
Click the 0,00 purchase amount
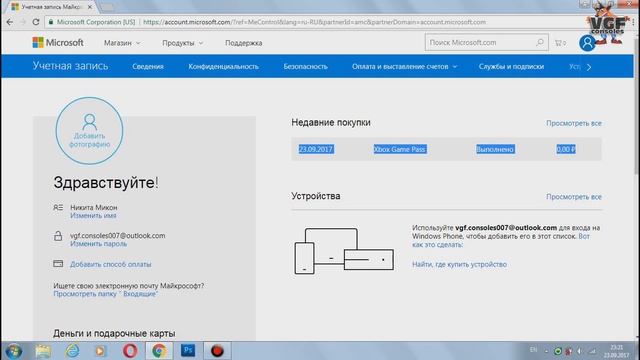click(x=566, y=149)
